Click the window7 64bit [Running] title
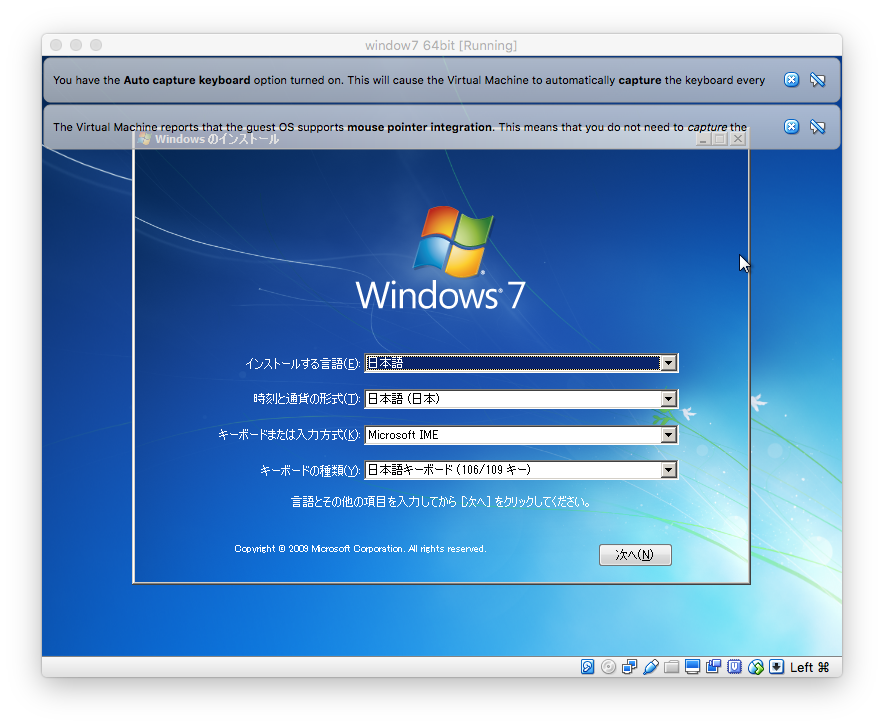The height and width of the screenshot is (727, 884). (441, 45)
